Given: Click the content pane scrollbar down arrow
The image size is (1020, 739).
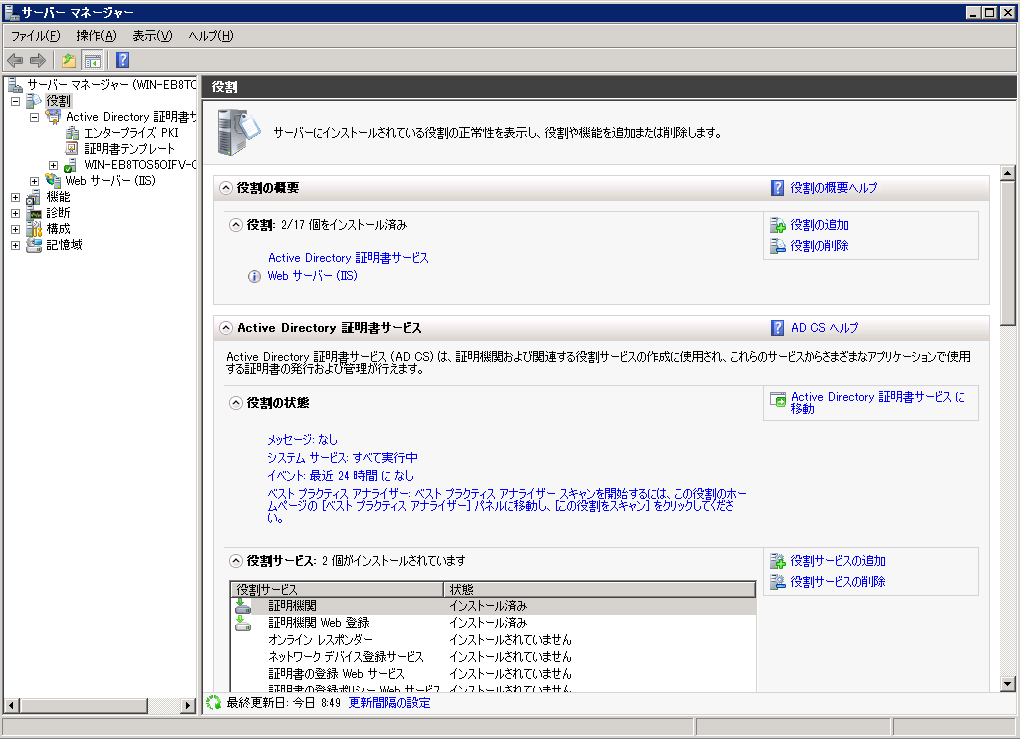Looking at the screenshot, I should [1008, 684].
